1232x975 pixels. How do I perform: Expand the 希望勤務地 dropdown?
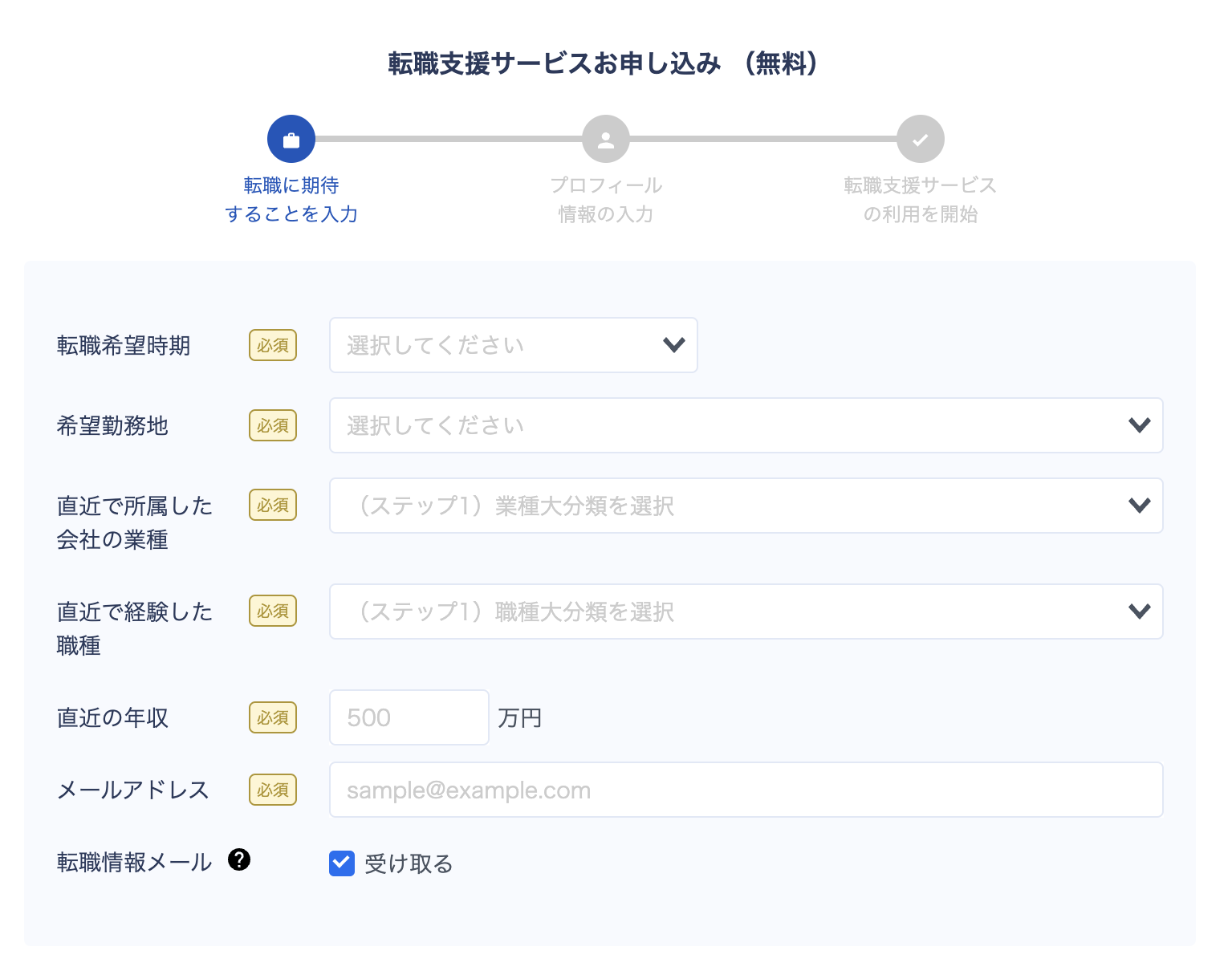point(746,425)
